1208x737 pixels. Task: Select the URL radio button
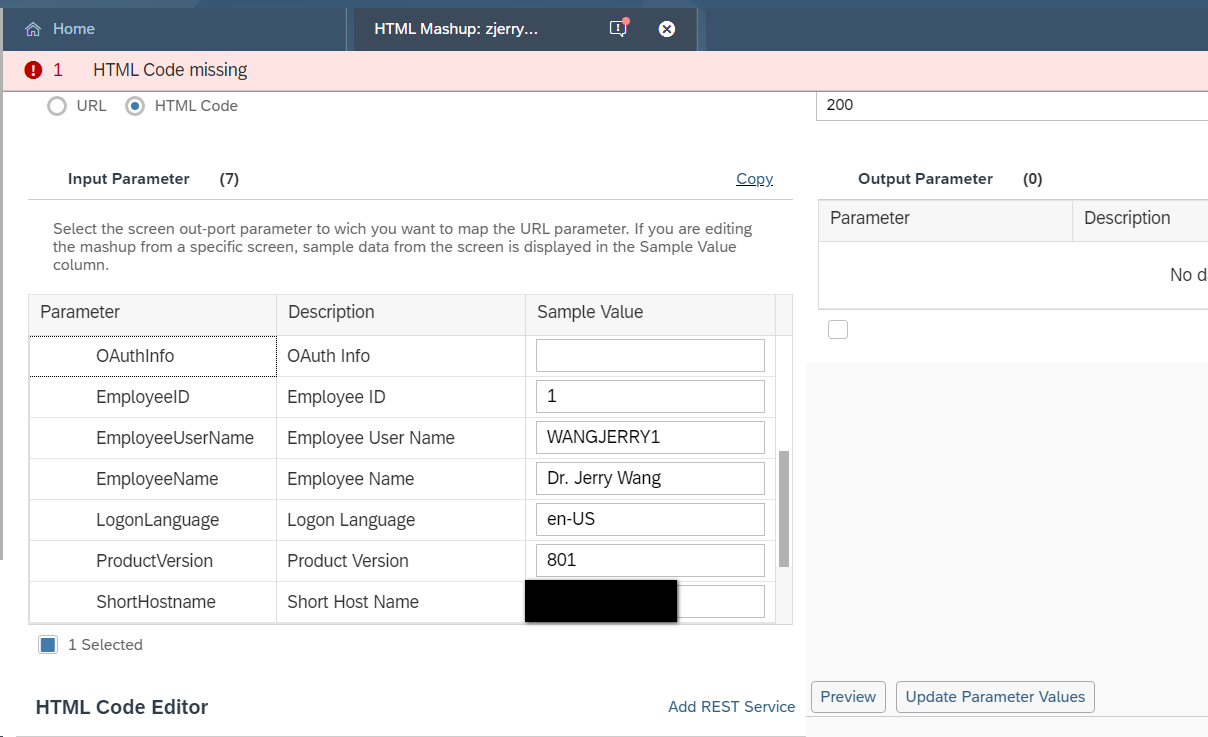click(x=58, y=106)
